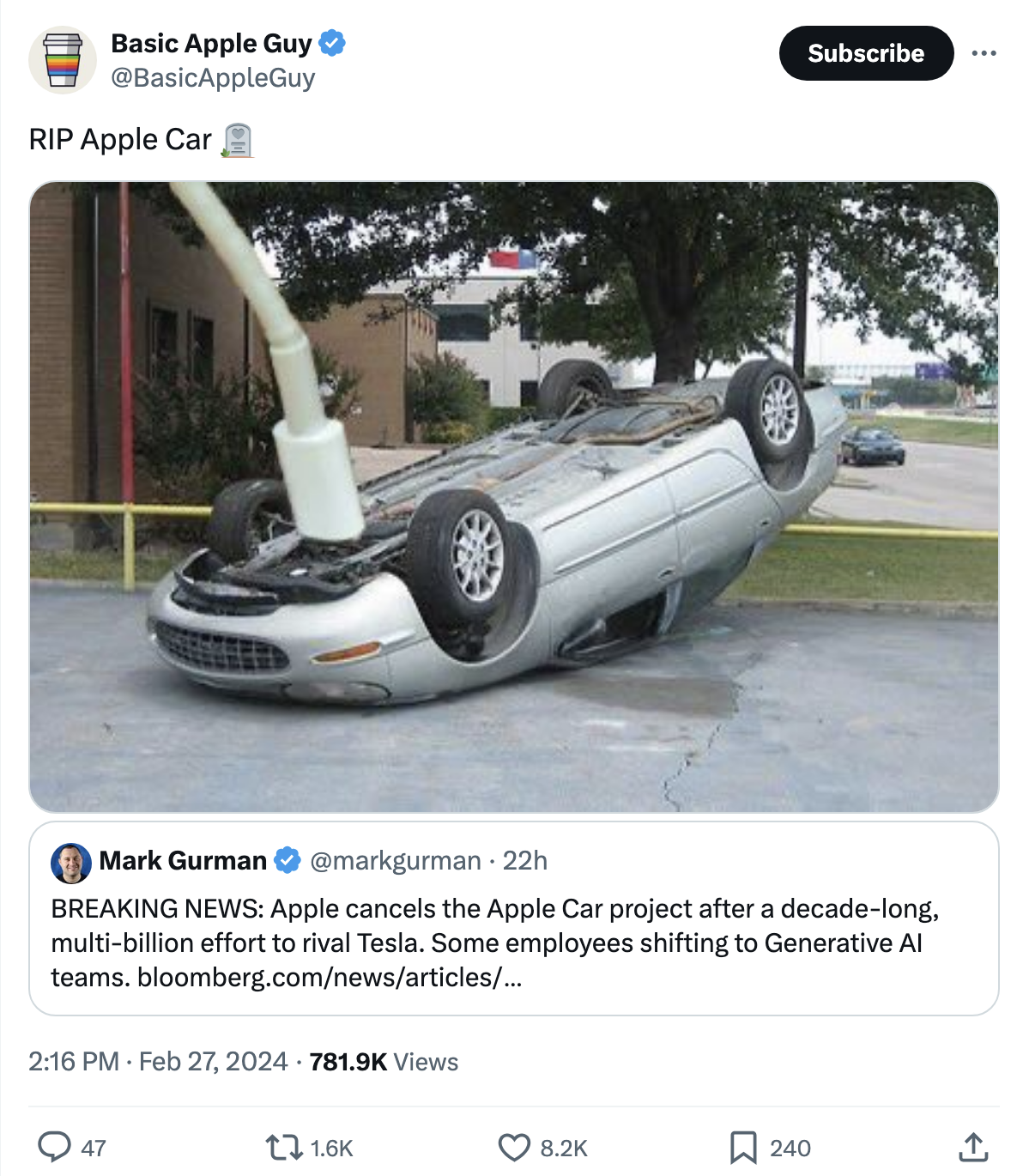Subscribe to Basic Apple Guy
This screenshot has width=1023, height=1176.
[866, 53]
